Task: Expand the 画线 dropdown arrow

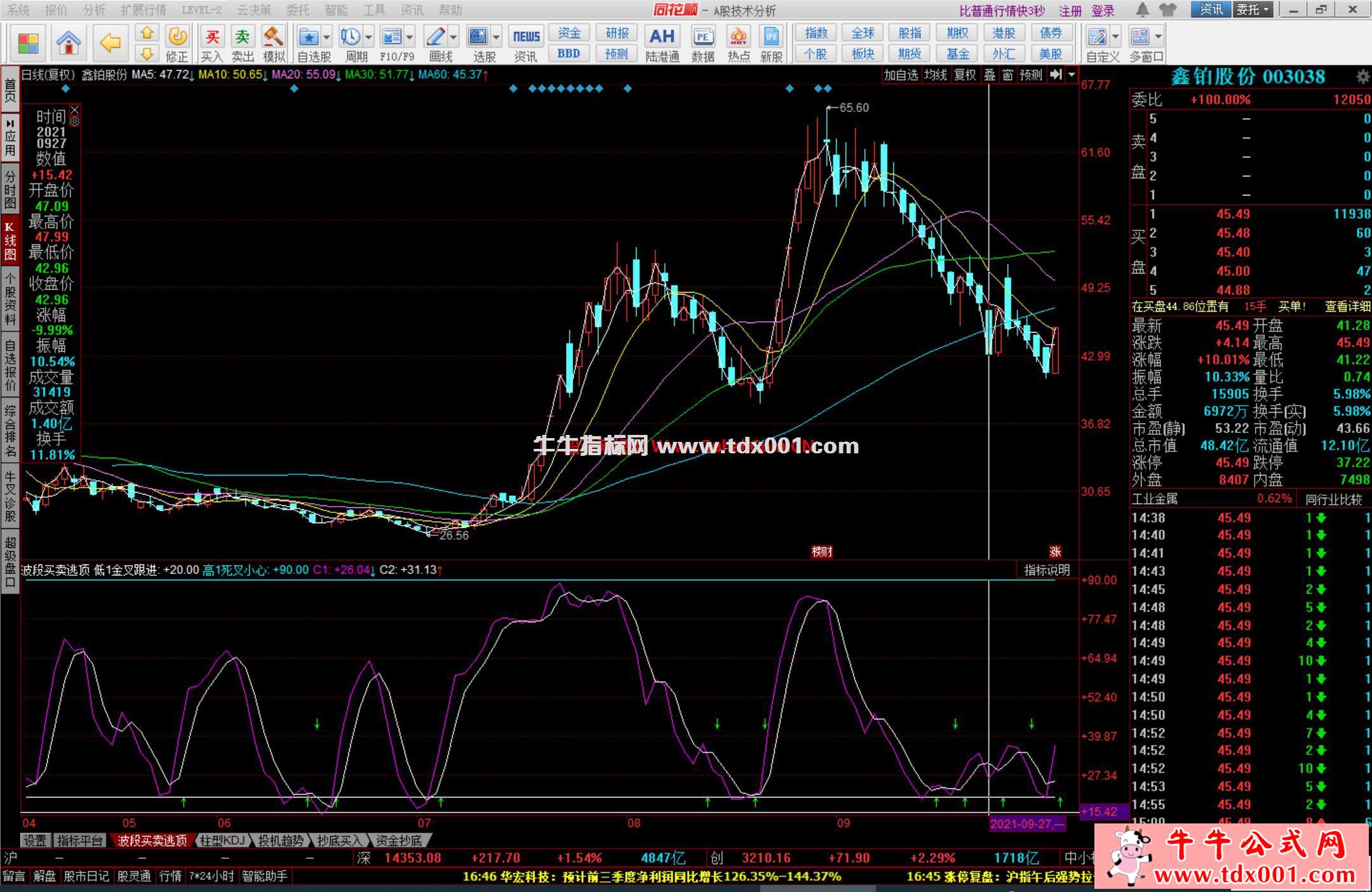Action: coord(454,37)
